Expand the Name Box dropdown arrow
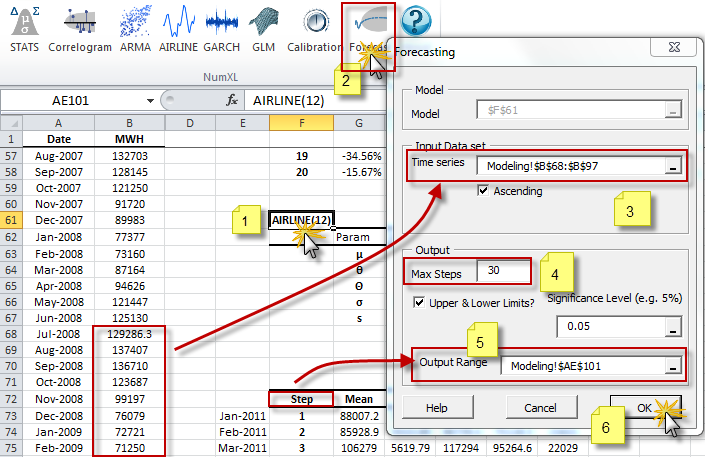Screen dimensions: 705x457 coord(150,100)
